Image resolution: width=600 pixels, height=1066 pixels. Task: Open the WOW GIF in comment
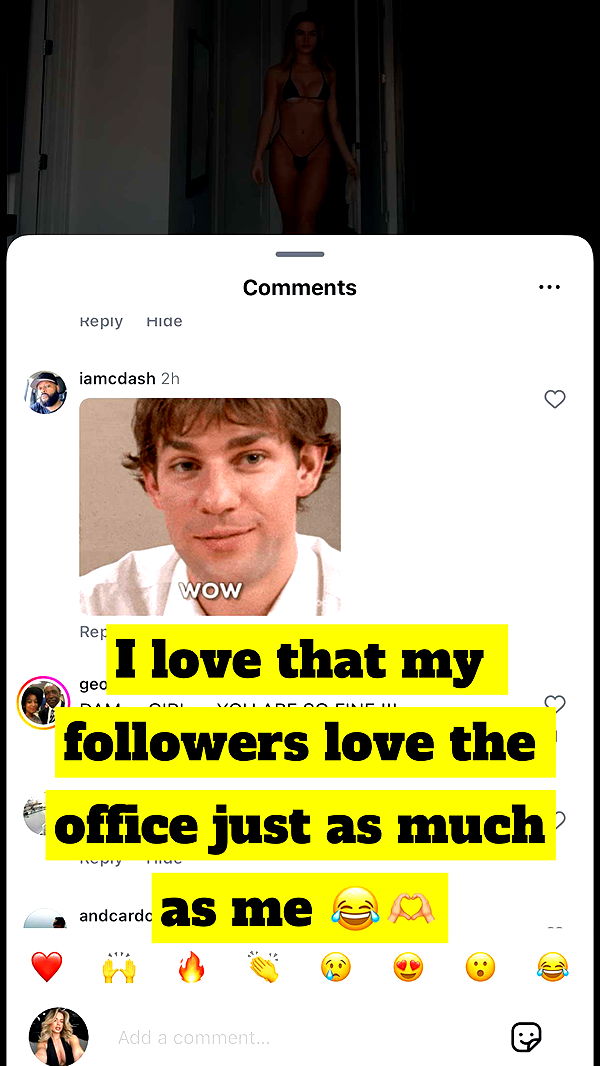coord(210,506)
